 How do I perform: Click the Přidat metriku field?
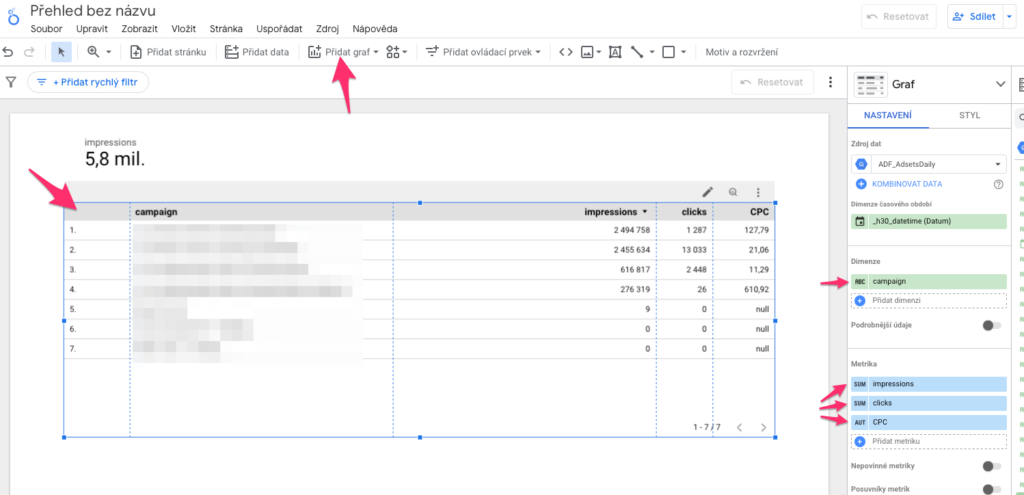click(929, 441)
